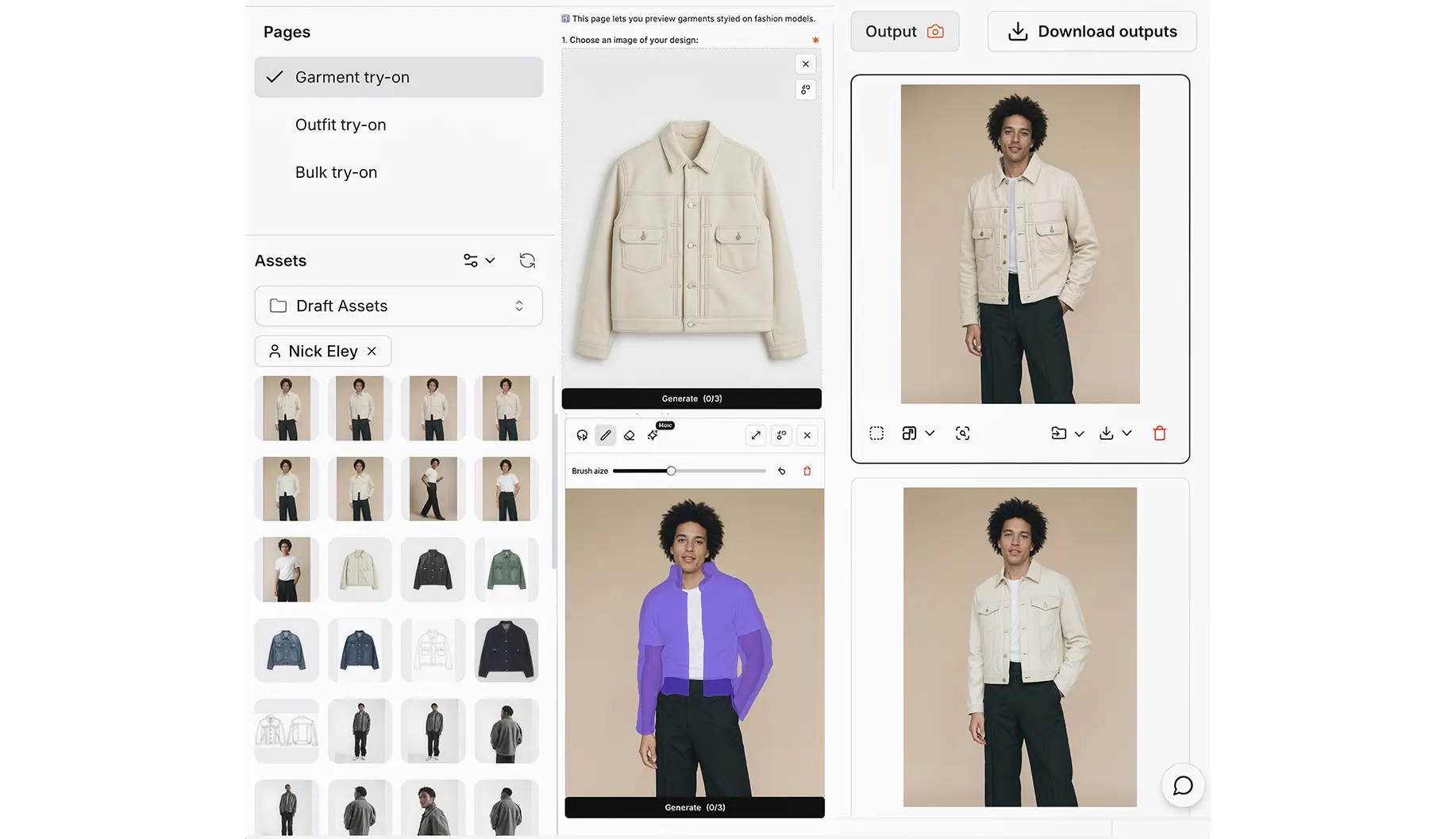Refresh the Assets panel

[526, 260]
